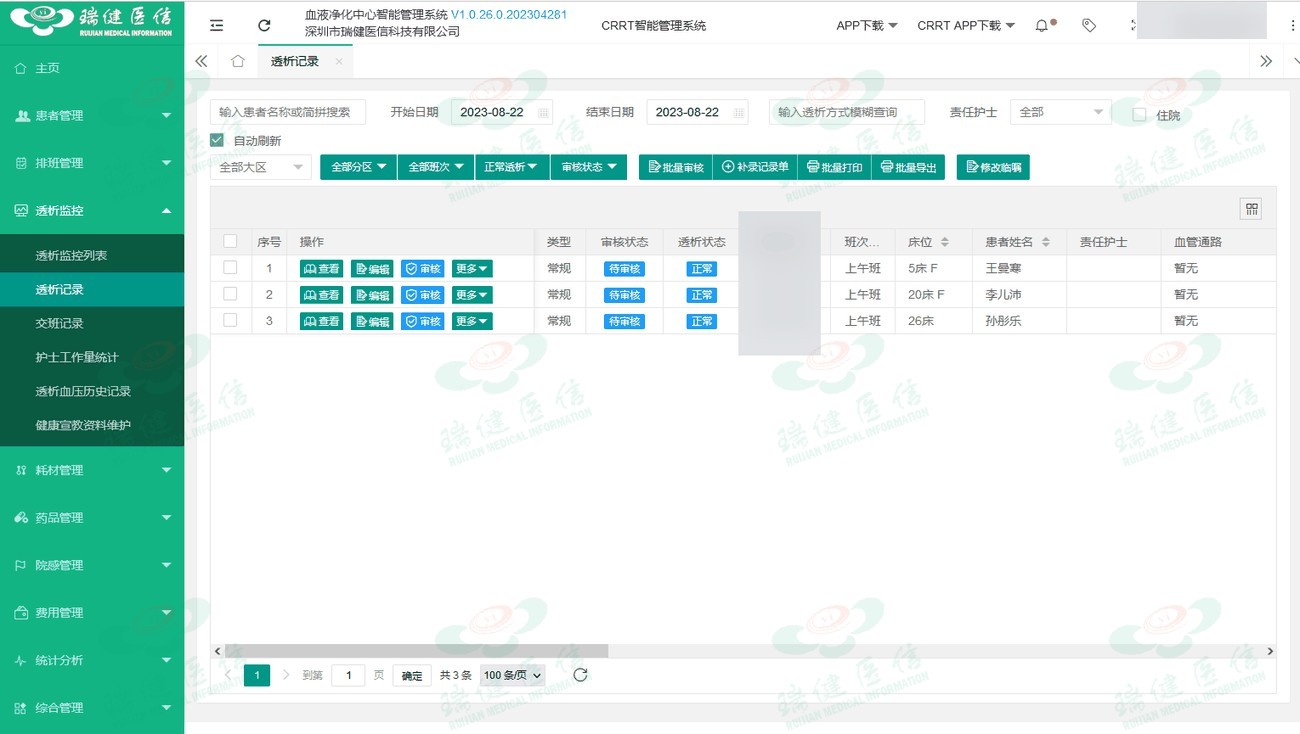Click the horizontal table scrollbar

[x=416, y=651]
